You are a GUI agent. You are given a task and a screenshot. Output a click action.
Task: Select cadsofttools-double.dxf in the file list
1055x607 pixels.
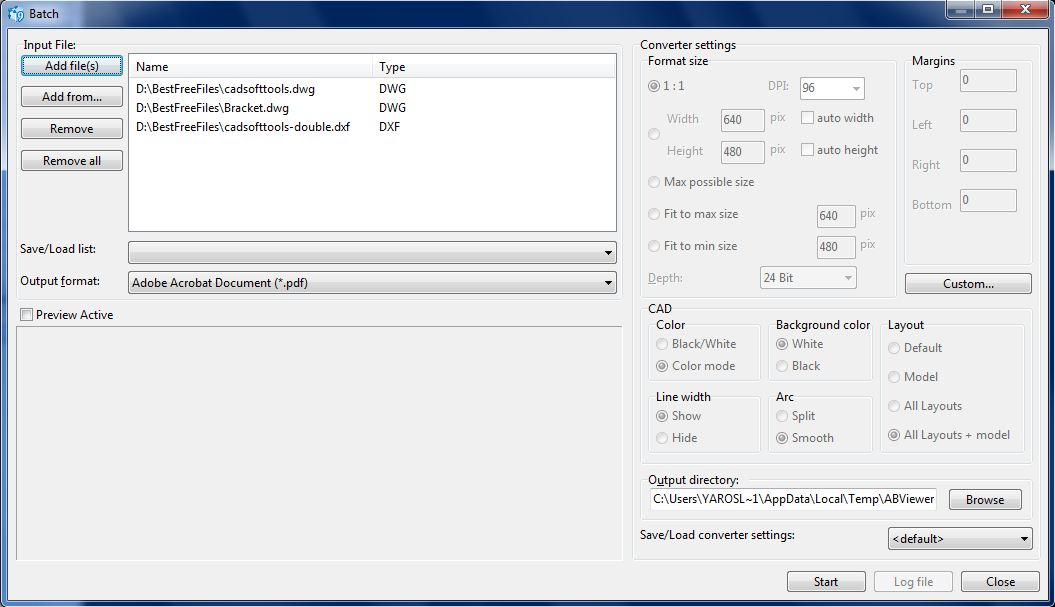click(243, 127)
